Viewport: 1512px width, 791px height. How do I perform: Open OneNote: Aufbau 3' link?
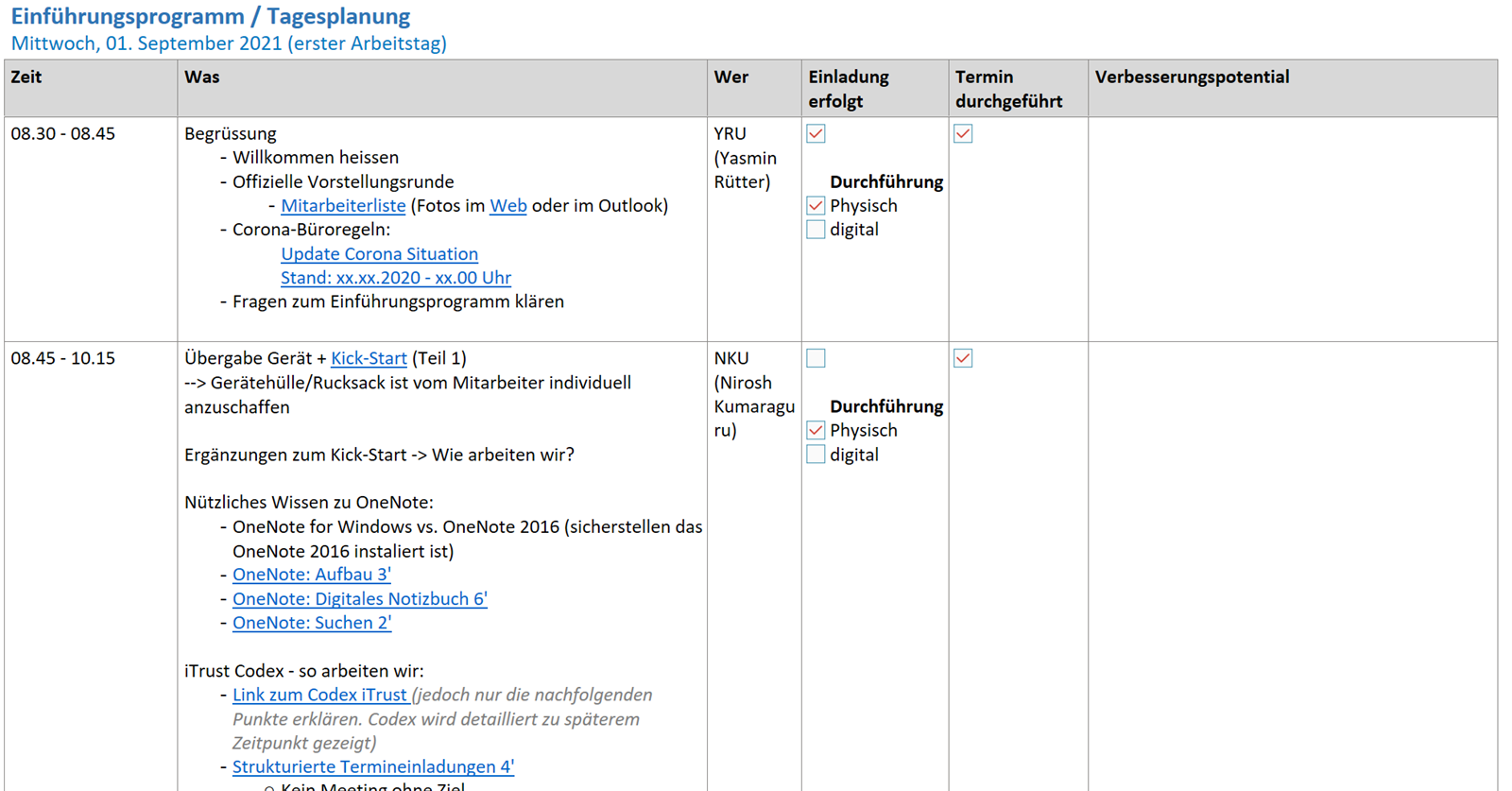click(311, 575)
